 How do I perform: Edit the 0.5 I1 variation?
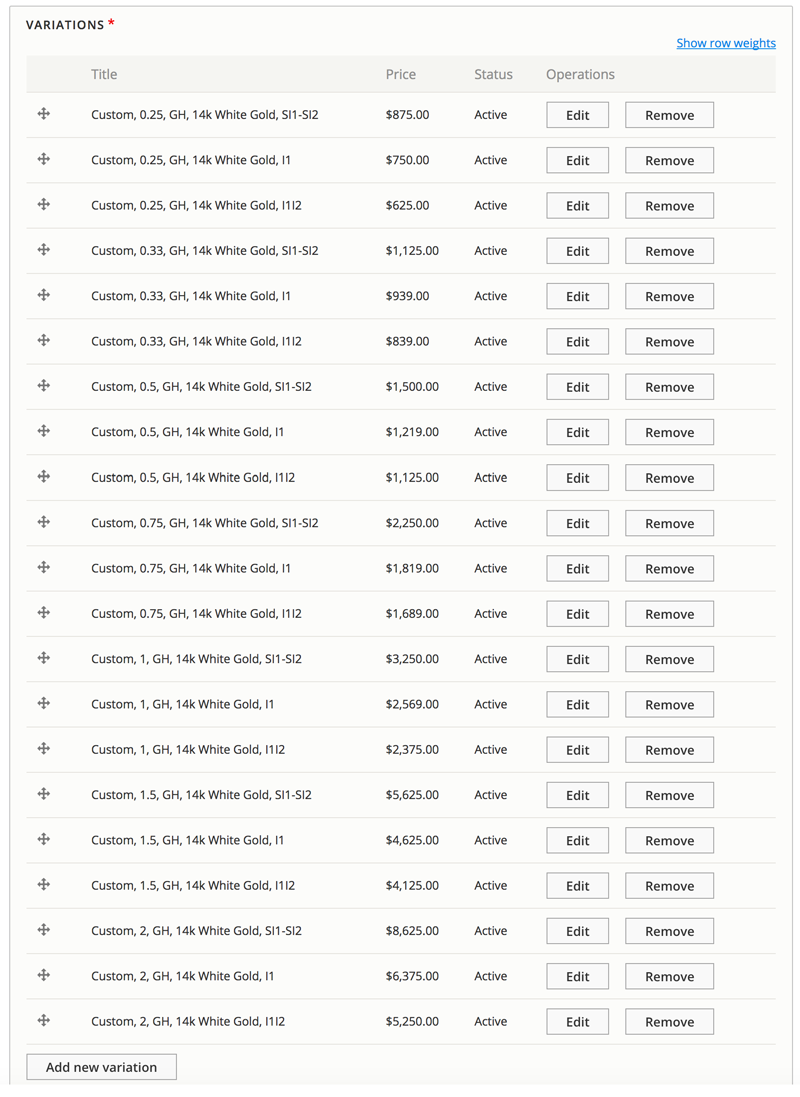click(577, 432)
